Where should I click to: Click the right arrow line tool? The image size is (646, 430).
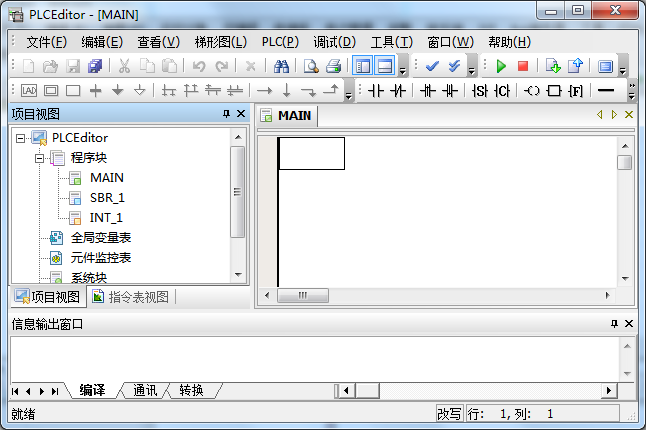[264, 91]
